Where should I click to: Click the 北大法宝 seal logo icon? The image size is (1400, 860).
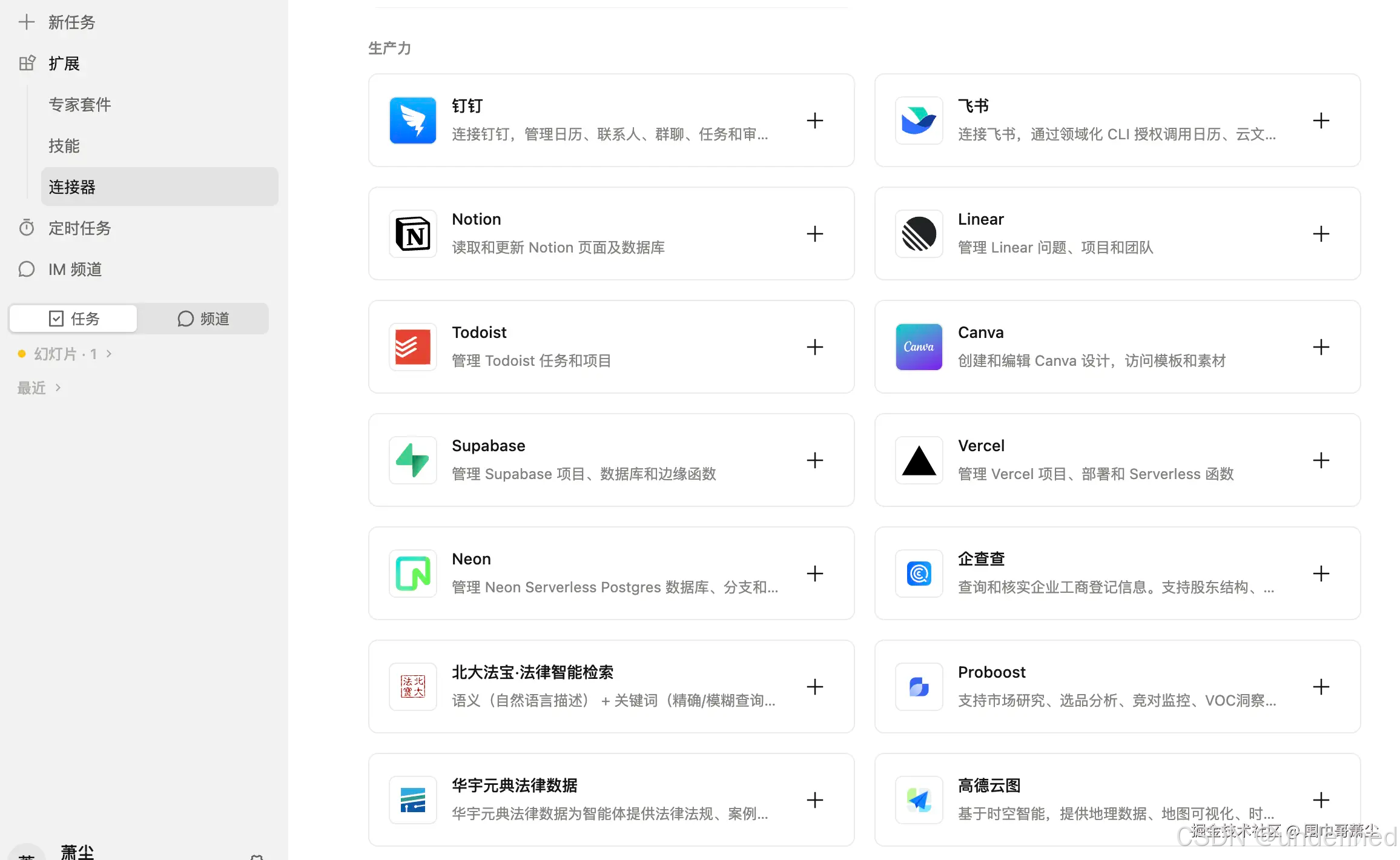tap(413, 687)
